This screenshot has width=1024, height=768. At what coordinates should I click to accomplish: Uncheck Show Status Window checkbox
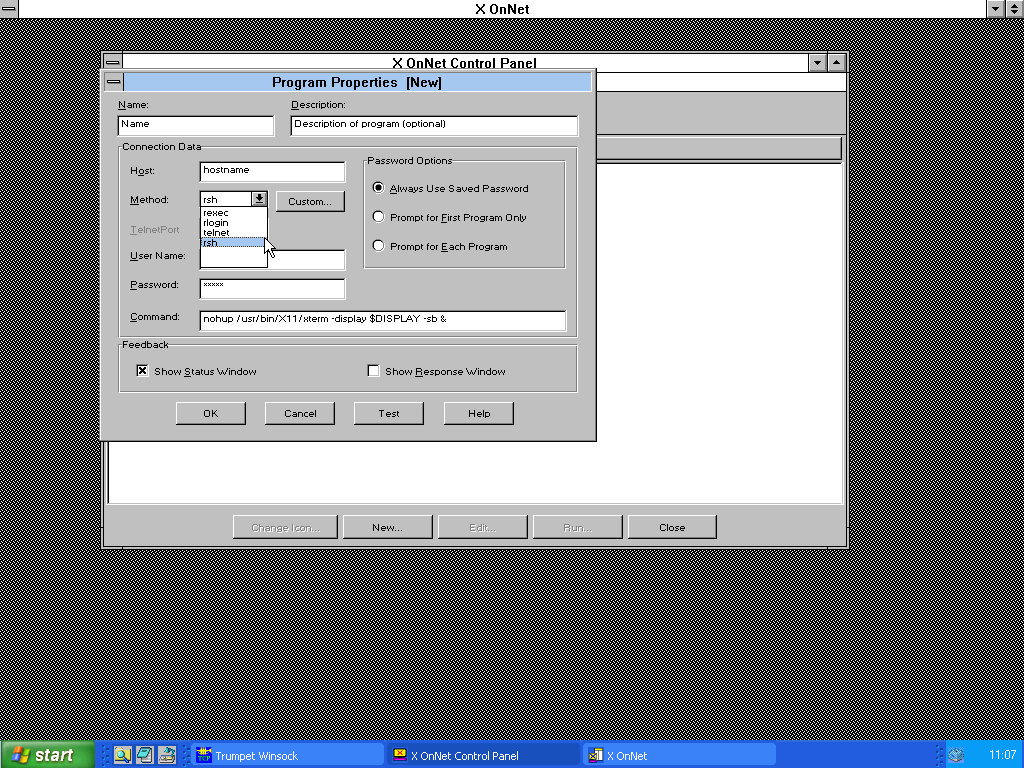142,371
